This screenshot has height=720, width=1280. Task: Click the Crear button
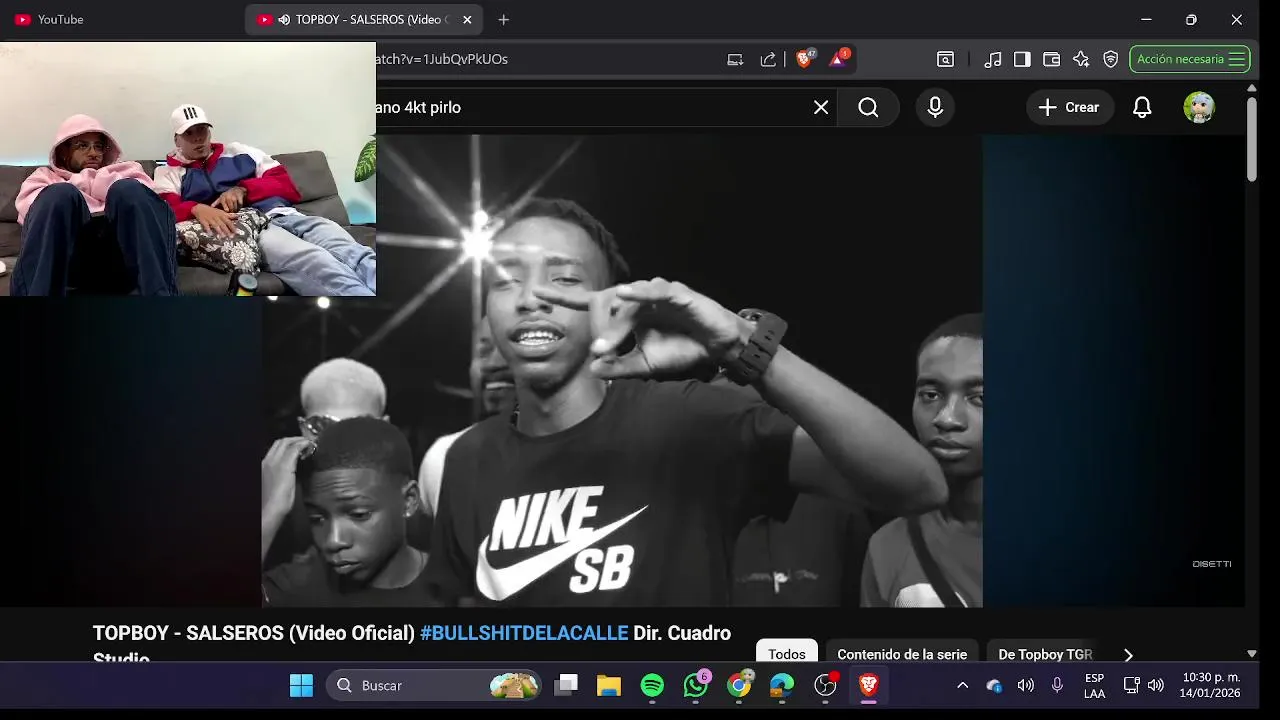tap(1069, 107)
